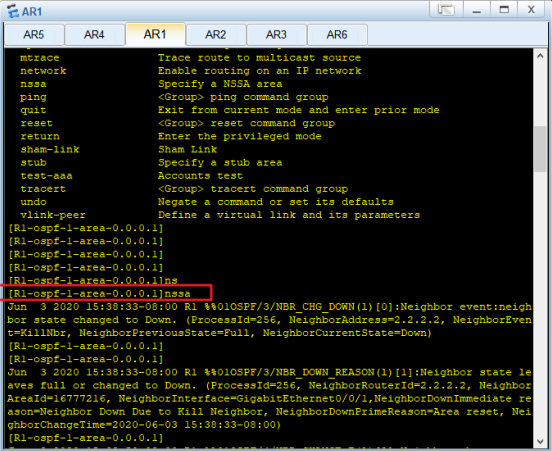Click the 'return' command entry
The height and width of the screenshot is (451, 552).
40,137
